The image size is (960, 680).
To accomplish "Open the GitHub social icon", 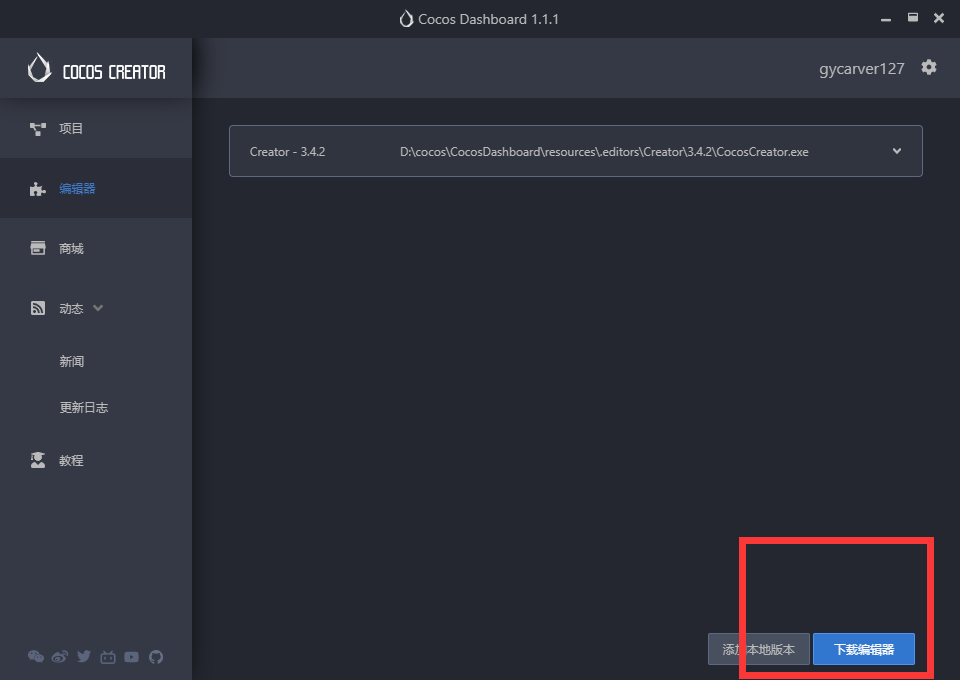I will point(156,657).
